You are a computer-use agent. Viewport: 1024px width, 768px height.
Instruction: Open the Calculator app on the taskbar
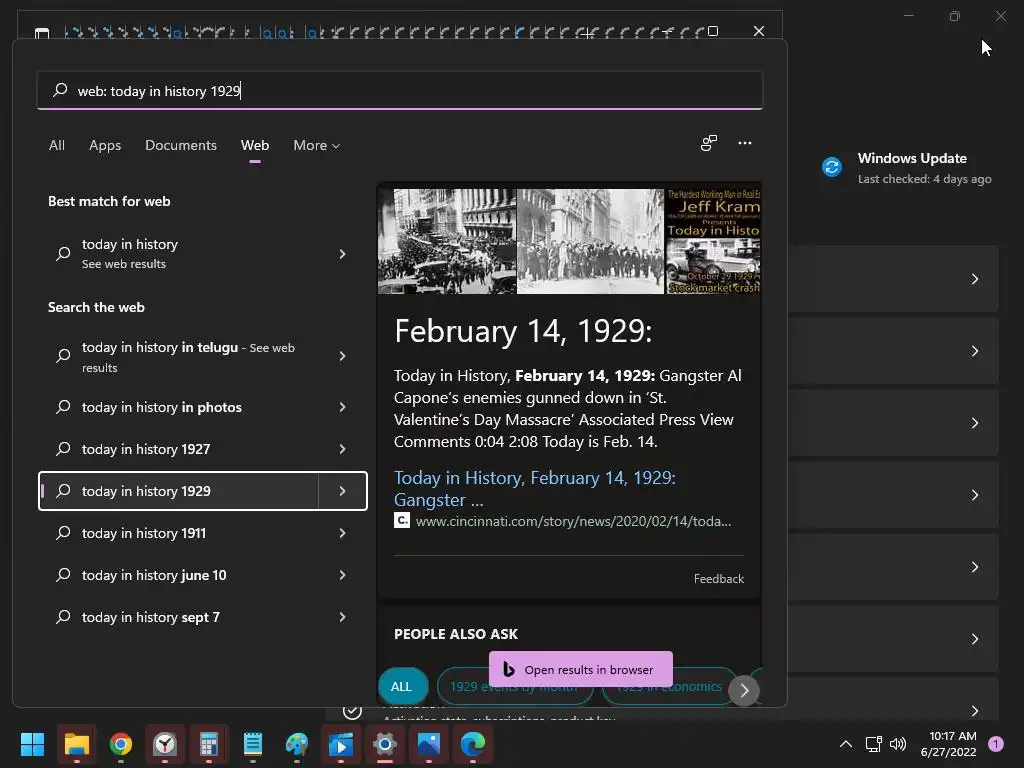click(x=209, y=744)
